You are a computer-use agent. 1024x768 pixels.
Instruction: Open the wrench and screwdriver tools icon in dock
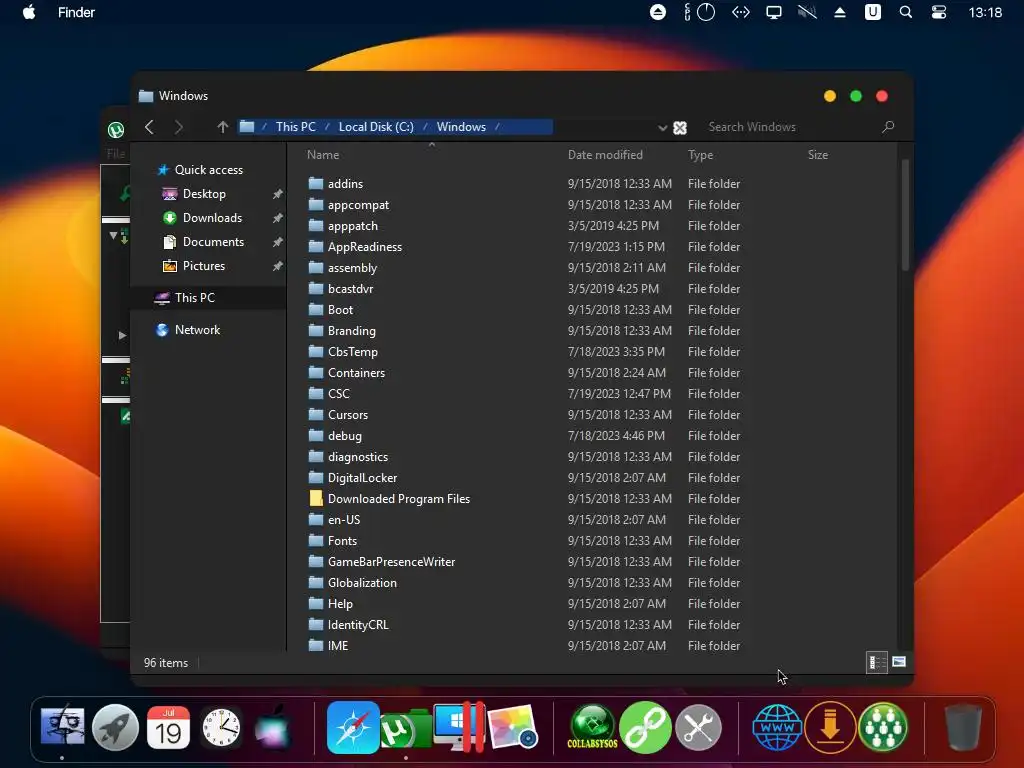(x=698, y=728)
